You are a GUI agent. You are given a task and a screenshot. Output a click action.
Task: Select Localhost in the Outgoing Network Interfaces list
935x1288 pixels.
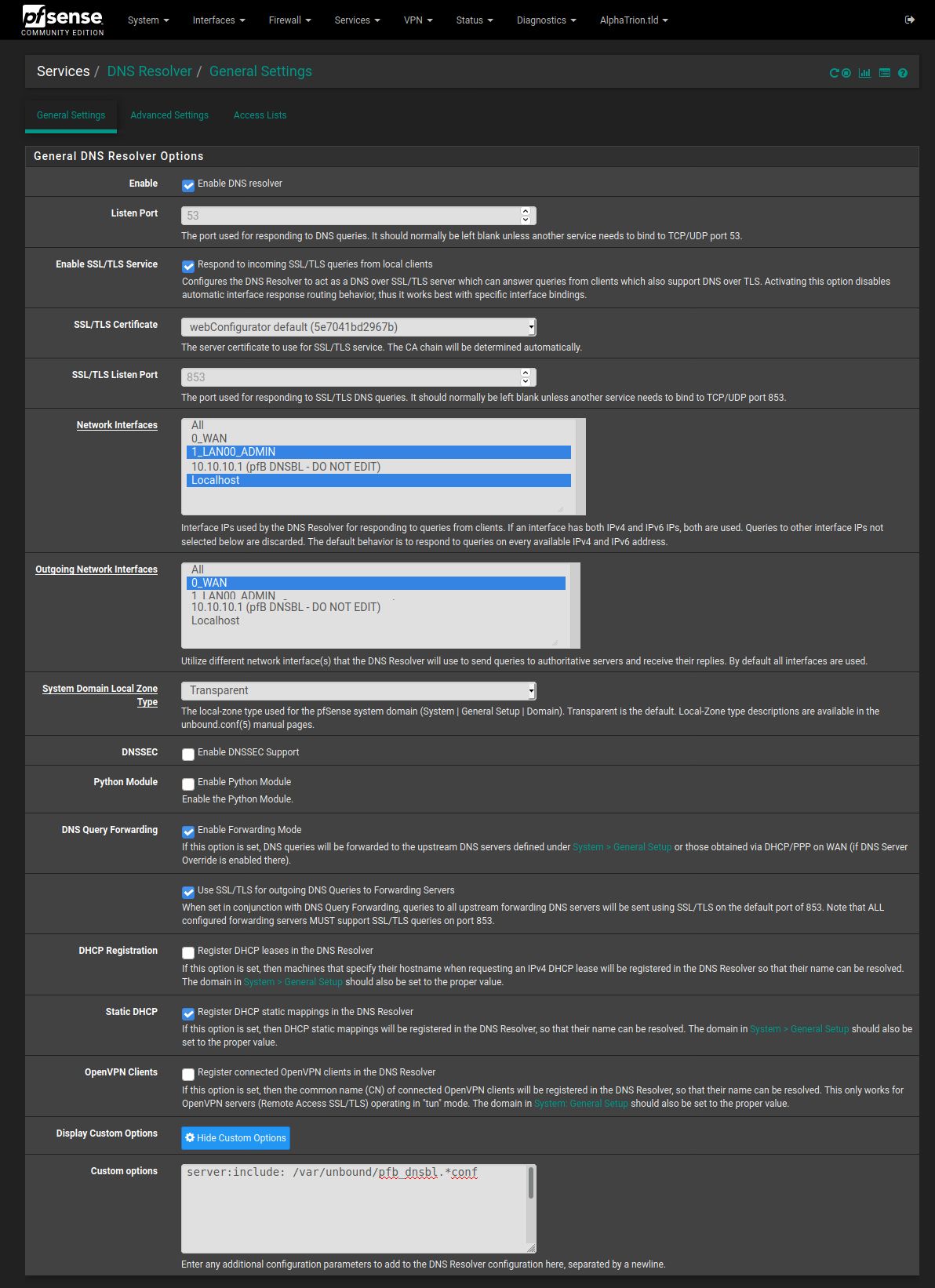[376, 620]
